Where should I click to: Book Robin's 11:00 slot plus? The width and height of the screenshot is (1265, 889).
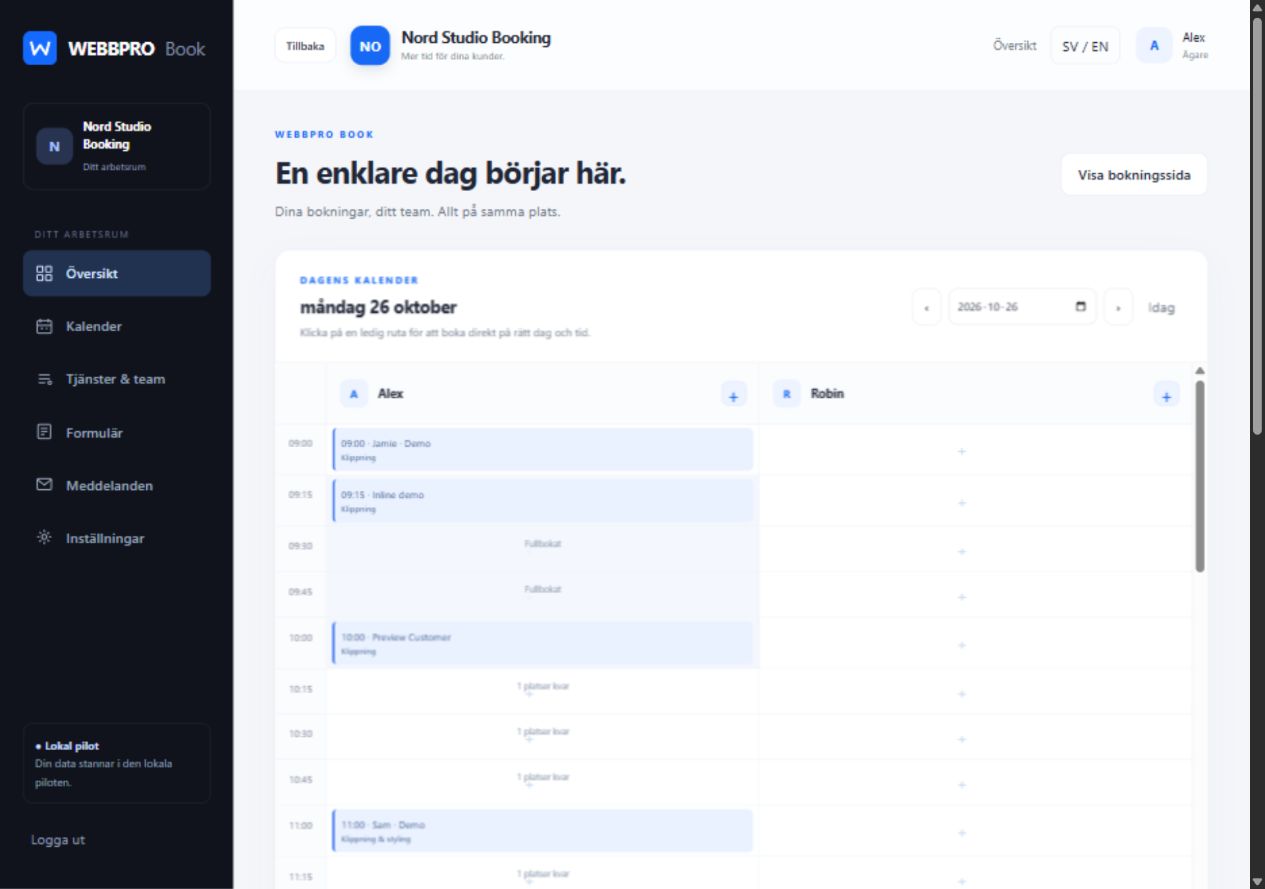click(962, 833)
